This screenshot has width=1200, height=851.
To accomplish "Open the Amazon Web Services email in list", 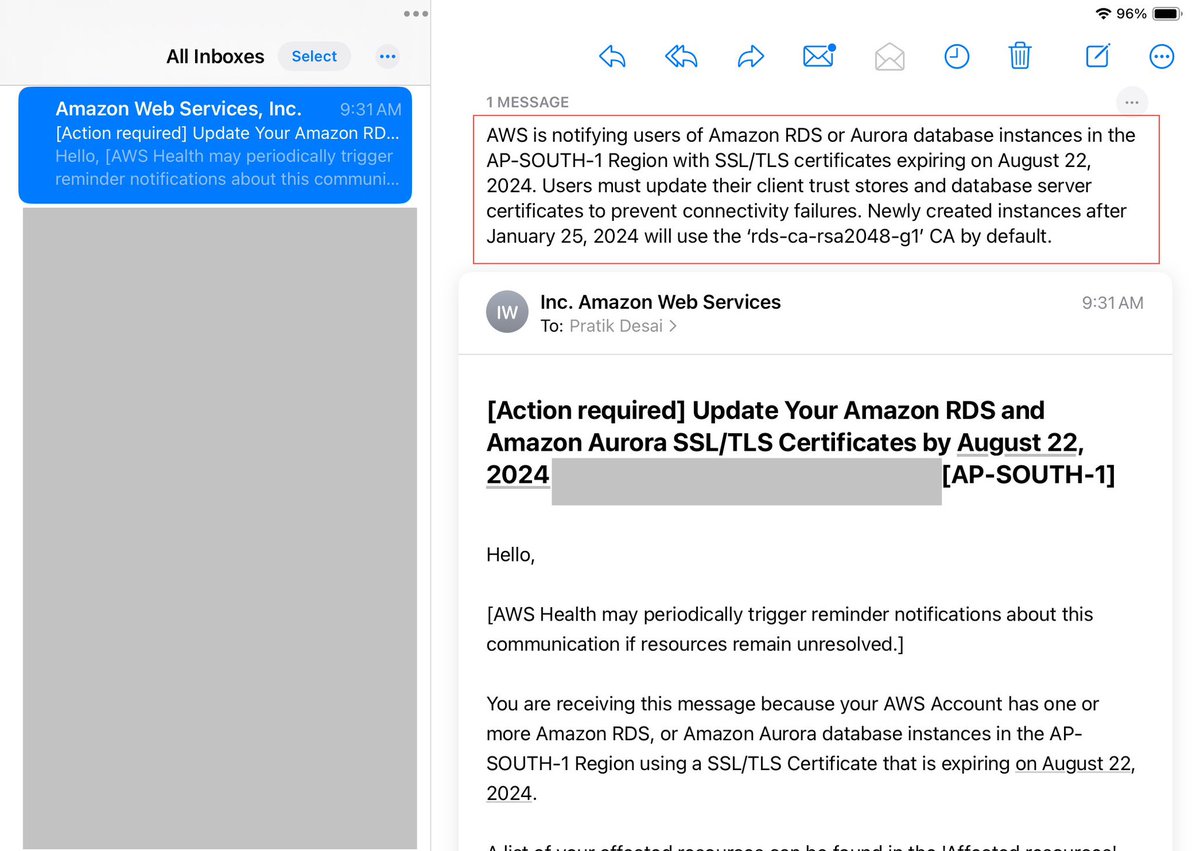I will (215, 145).
